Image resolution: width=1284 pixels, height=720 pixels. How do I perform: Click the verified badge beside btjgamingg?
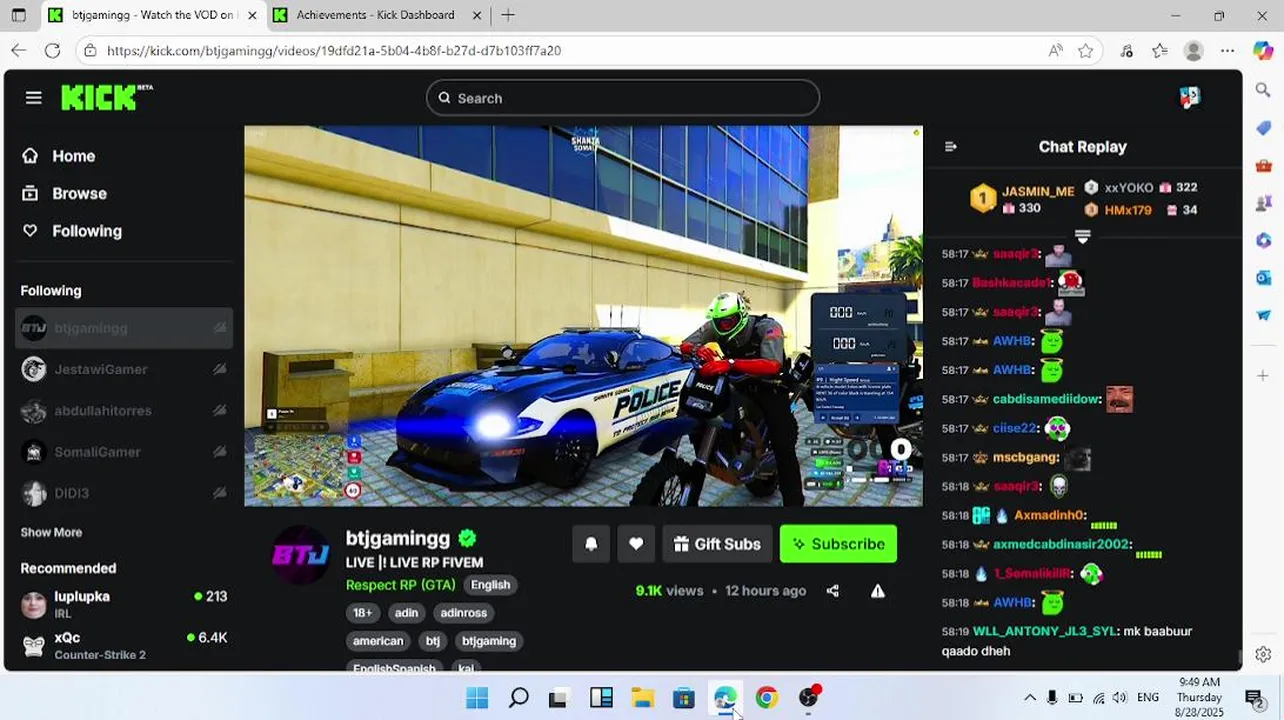click(x=467, y=538)
